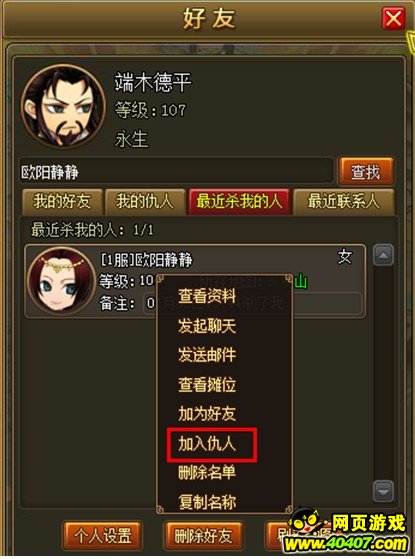Screen dimensions: 415x559
Task: Choose 发送邮件 menu entry
Action: click(x=207, y=355)
